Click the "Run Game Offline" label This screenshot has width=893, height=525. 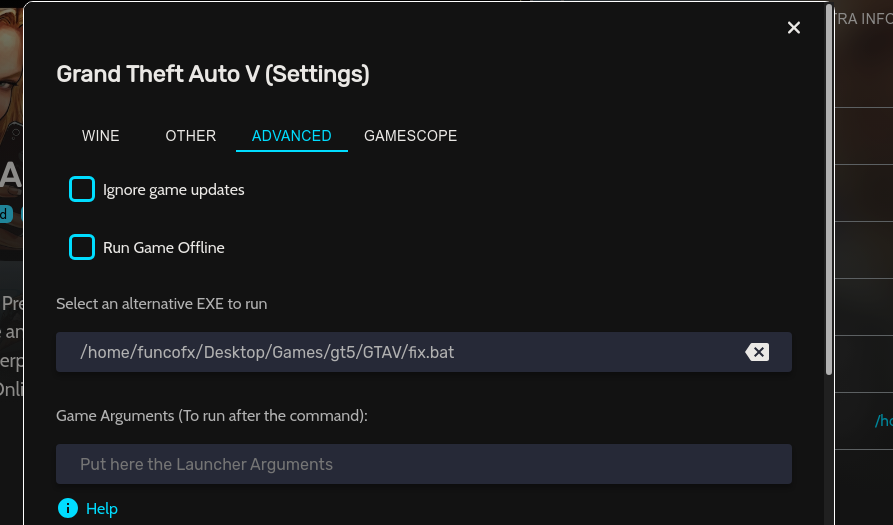tap(164, 248)
